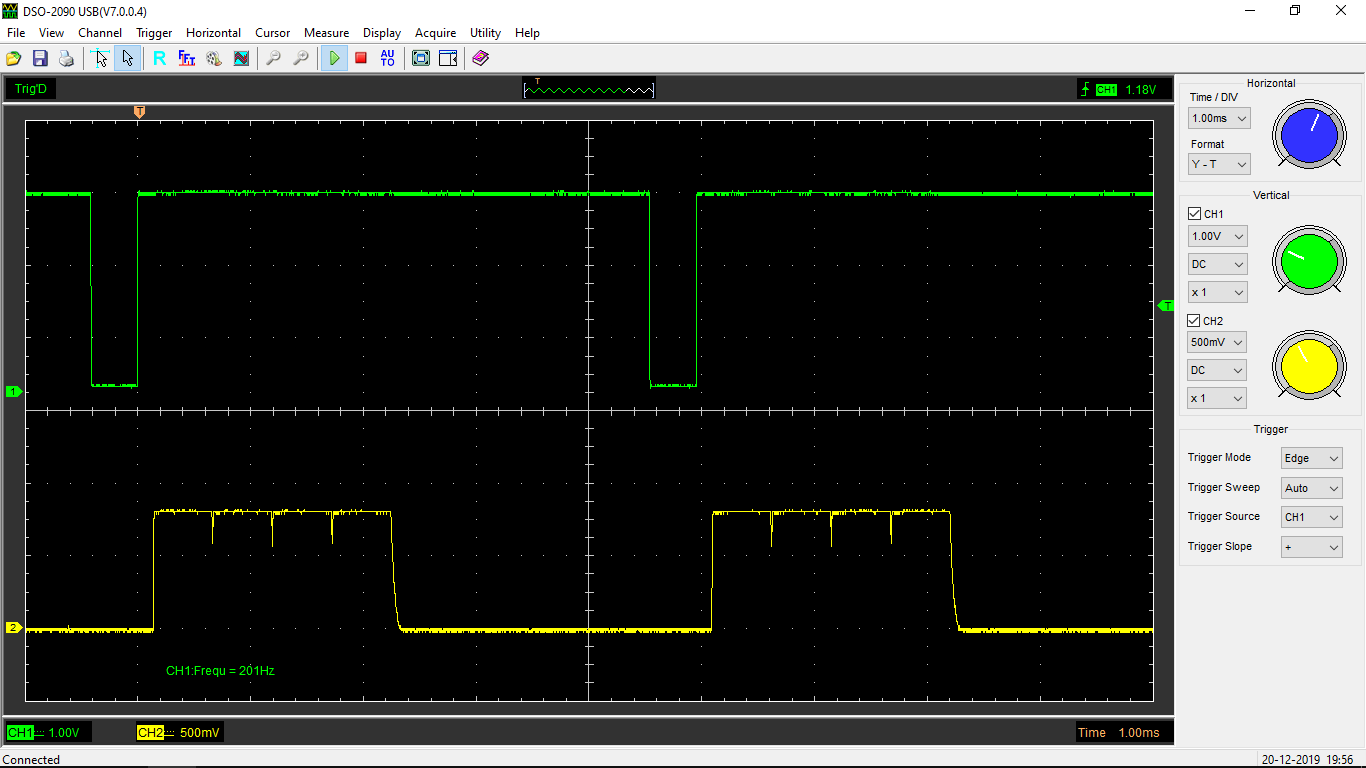The height and width of the screenshot is (768, 1366).
Task: Click the green CH1 vertical knob
Action: tap(1309, 260)
